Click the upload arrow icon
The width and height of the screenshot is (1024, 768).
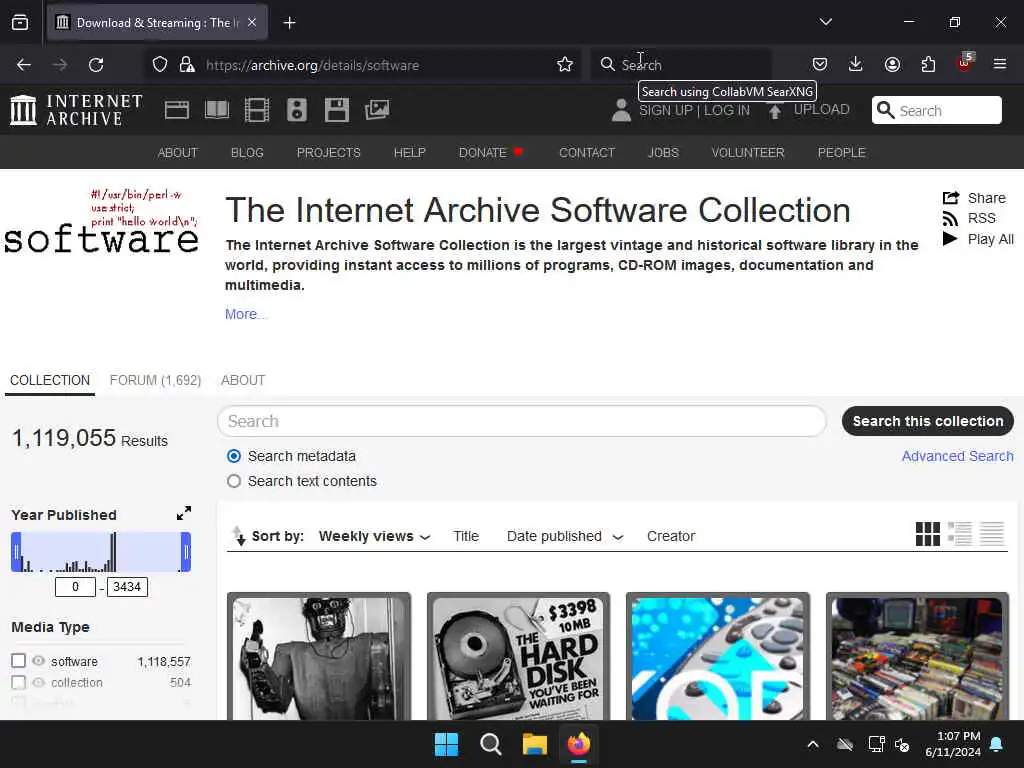(775, 111)
